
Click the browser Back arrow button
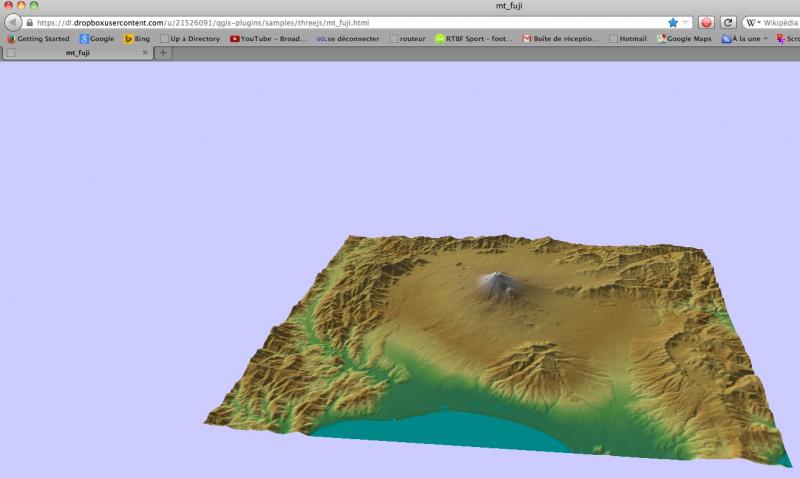(x=13, y=22)
